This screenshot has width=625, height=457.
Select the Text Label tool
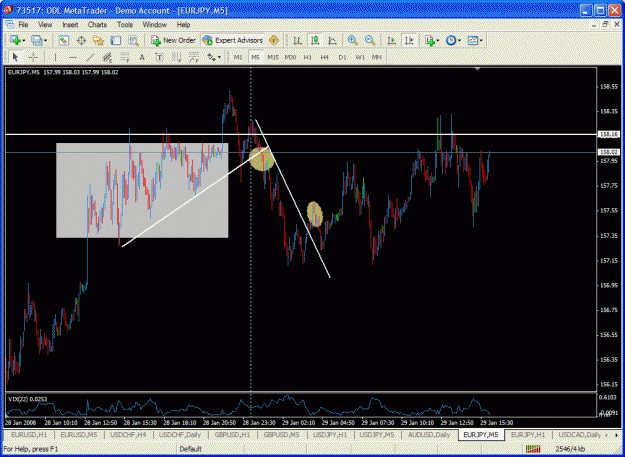[x=159, y=57]
